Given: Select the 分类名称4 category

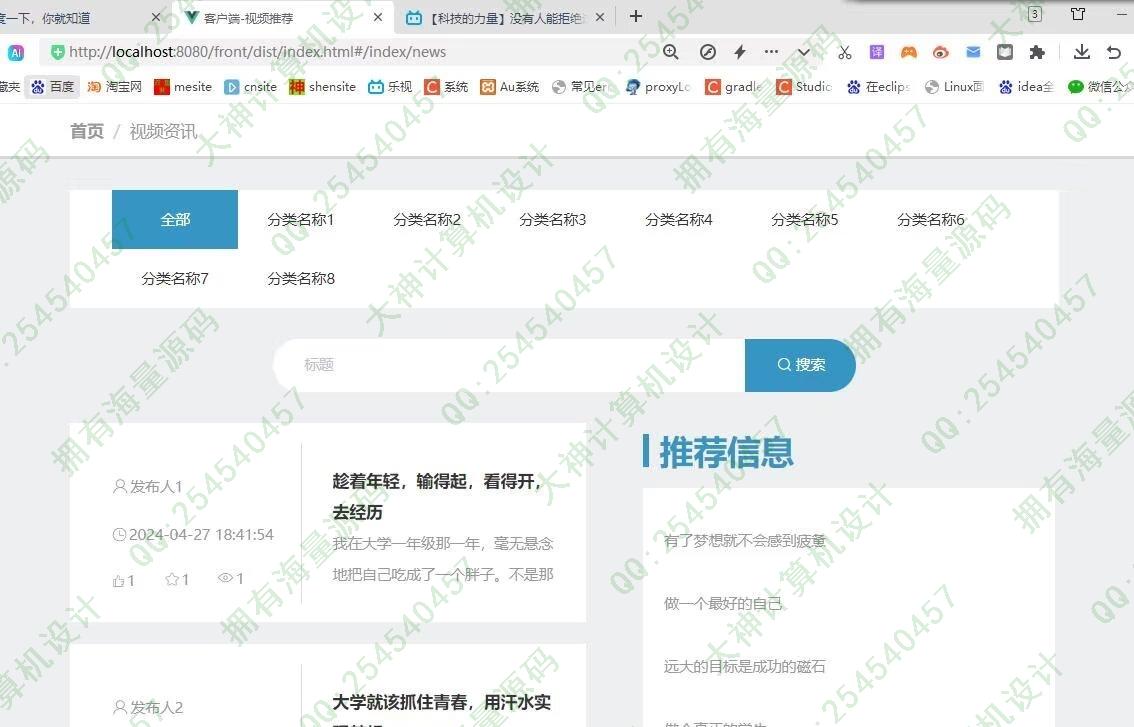Looking at the screenshot, I should pos(678,219).
